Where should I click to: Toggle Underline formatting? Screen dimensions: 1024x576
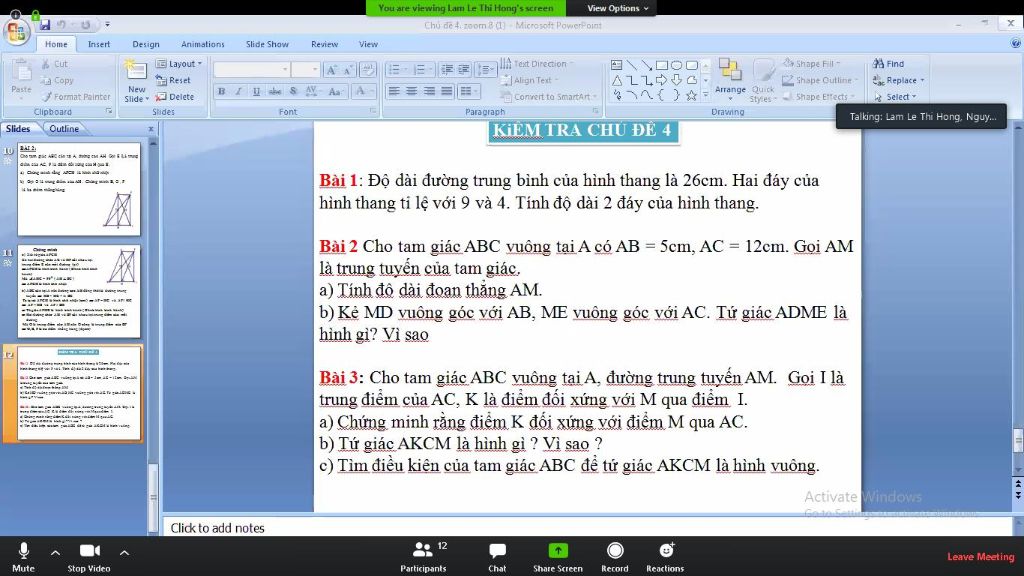tap(257, 91)
